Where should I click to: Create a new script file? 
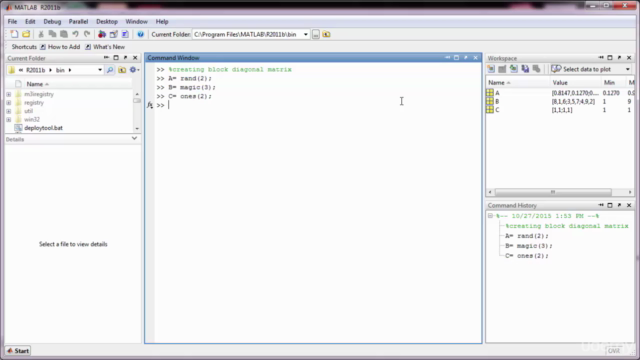14,34
